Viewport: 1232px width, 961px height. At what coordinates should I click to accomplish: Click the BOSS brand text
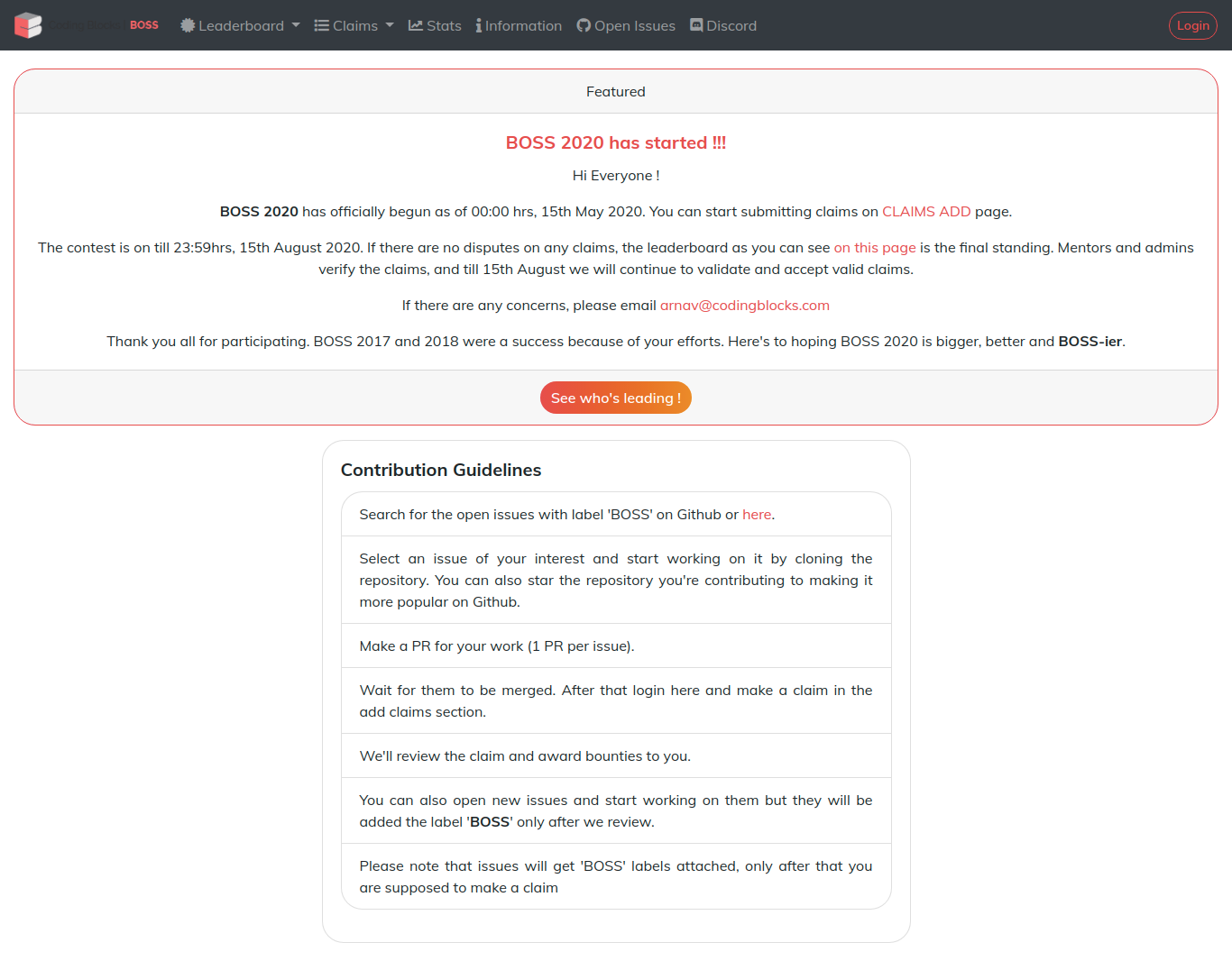point(144,25)
